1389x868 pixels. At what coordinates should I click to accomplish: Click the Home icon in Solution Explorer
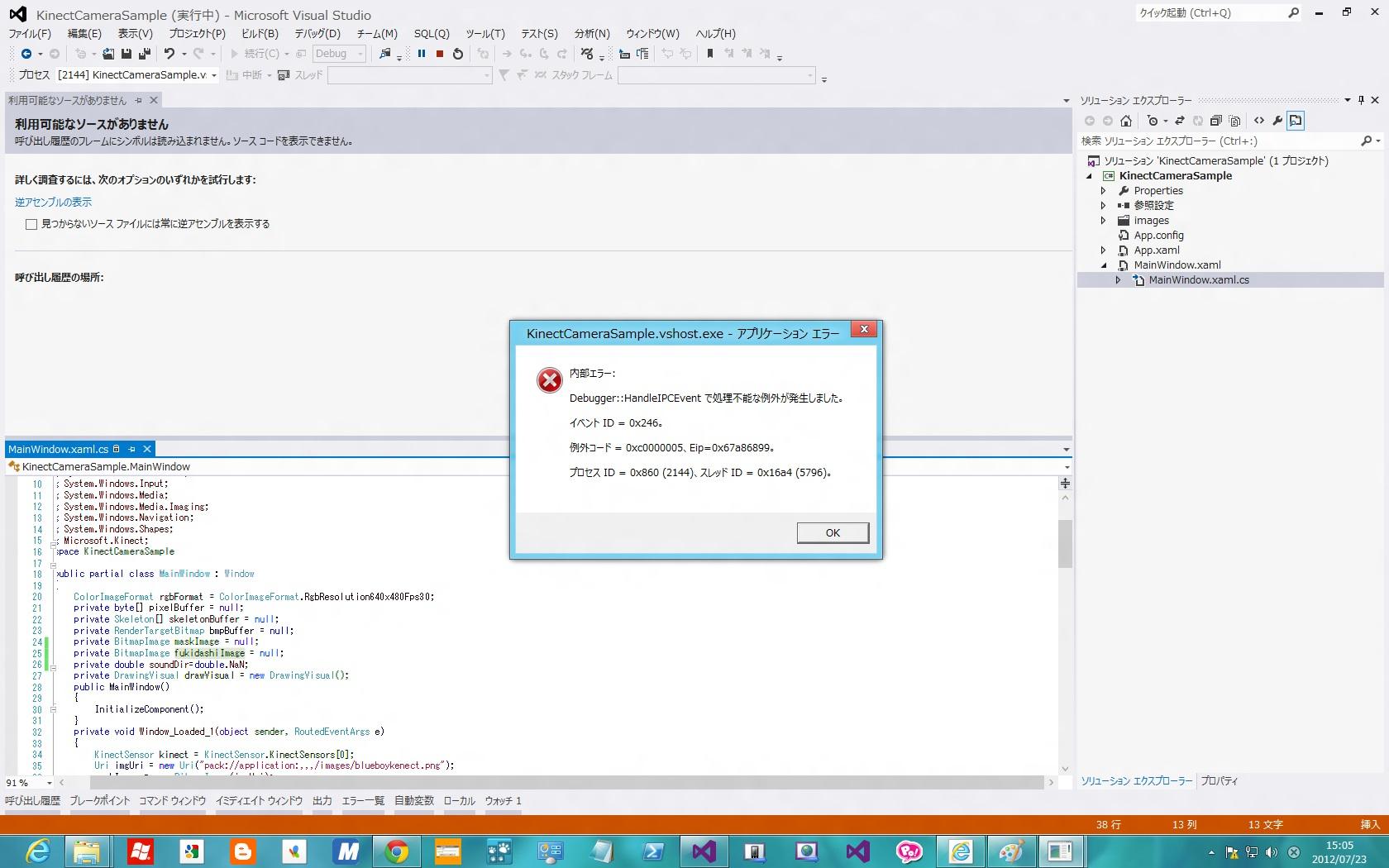click(1126, 121)
